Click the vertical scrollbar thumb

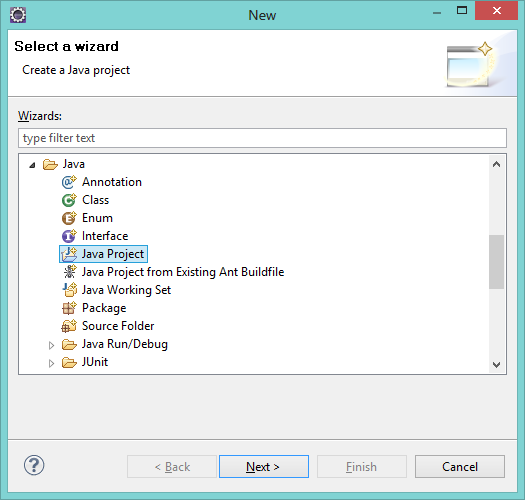pos(496,262)
